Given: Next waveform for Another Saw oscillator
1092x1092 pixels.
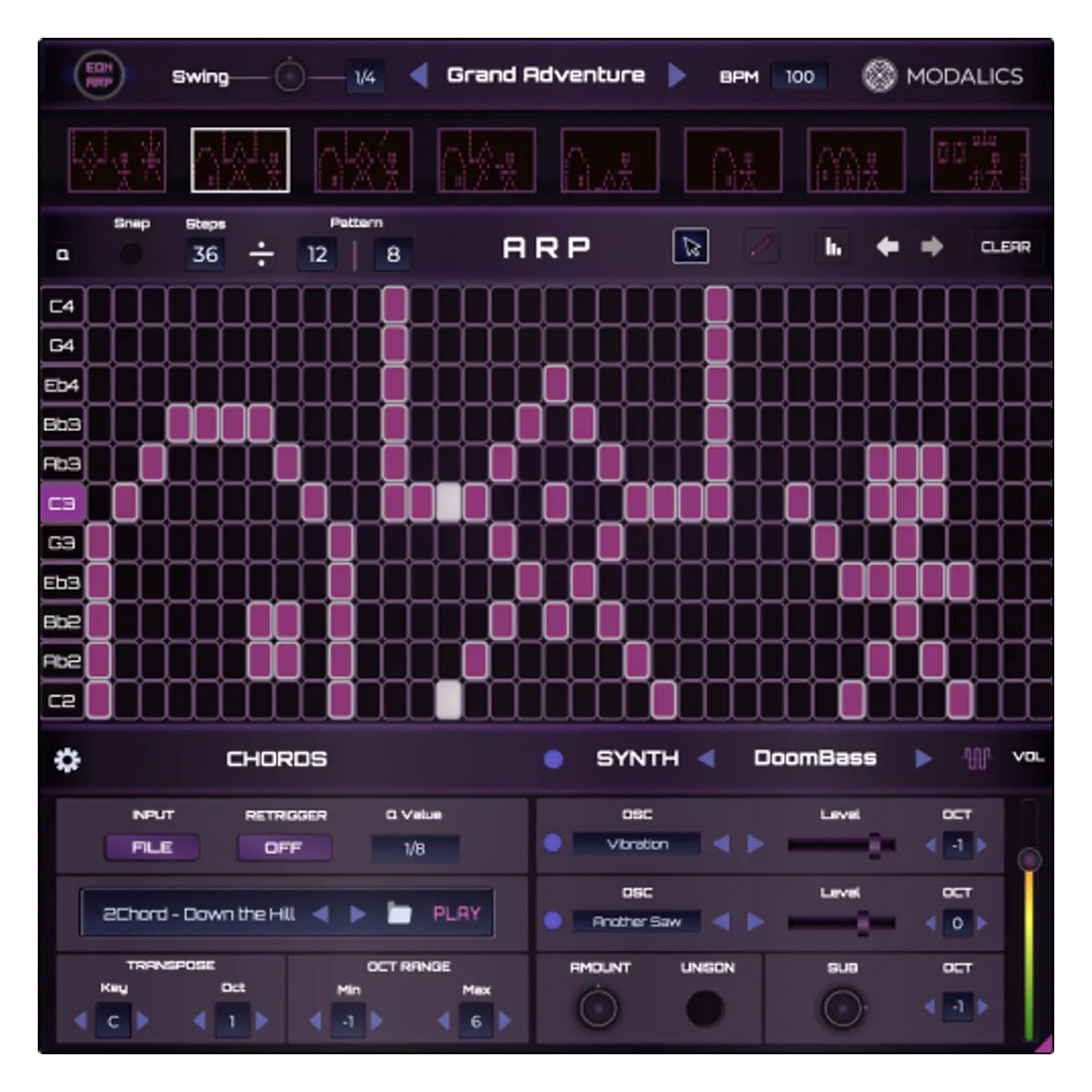Looking at the screenshot, I should (755, 922).
